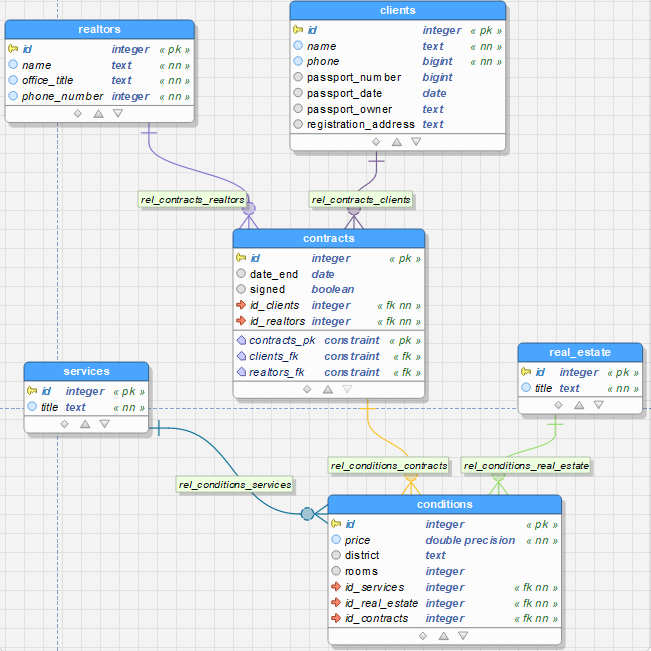The image size is (651, 651).
Task: Click the circle connector at conditions services relationship
Action: click(307, 514)
